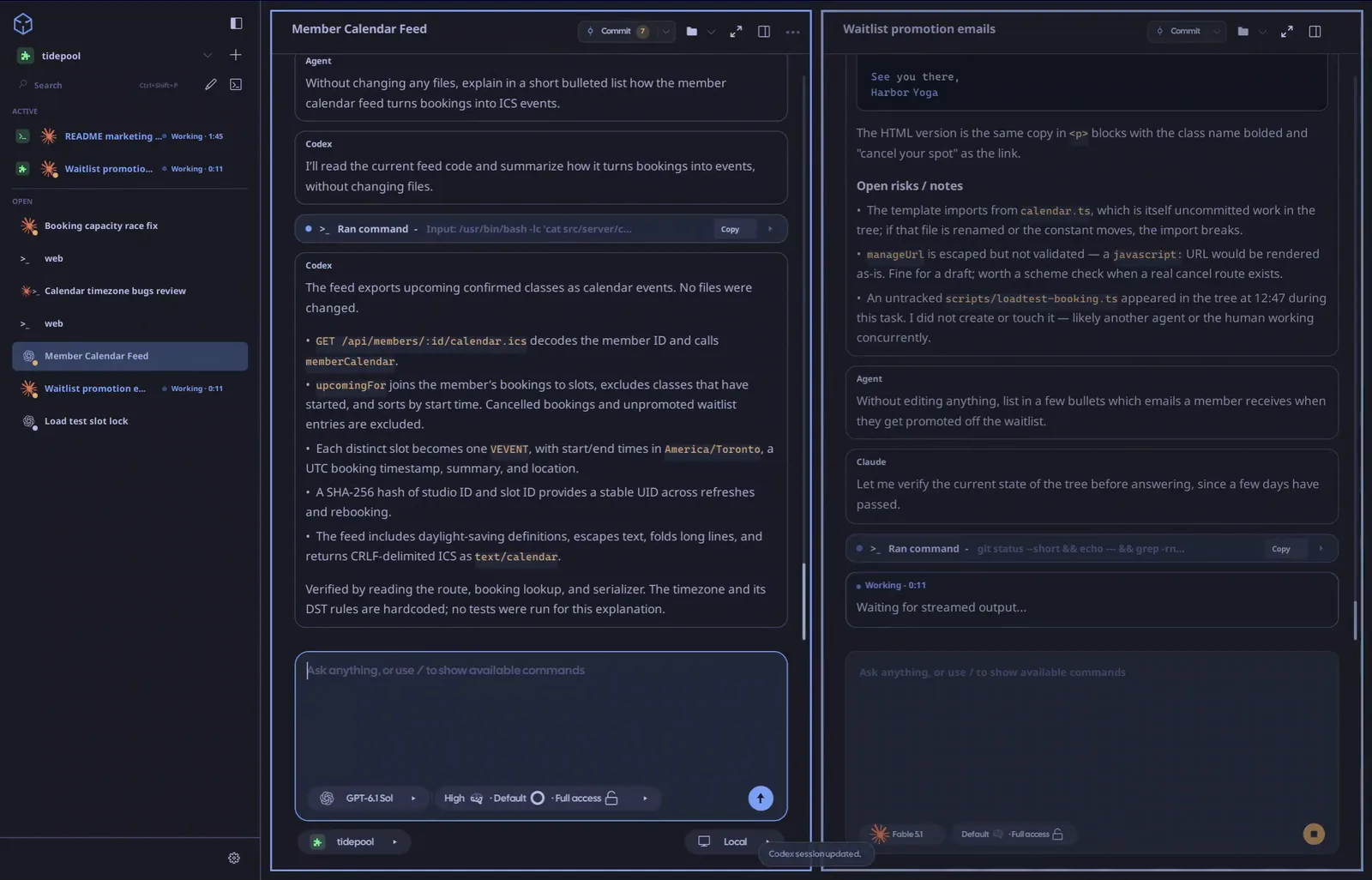Open the GPT-6.1 Sol model selector
1372x880 pixels.
[x=368, y=799]
